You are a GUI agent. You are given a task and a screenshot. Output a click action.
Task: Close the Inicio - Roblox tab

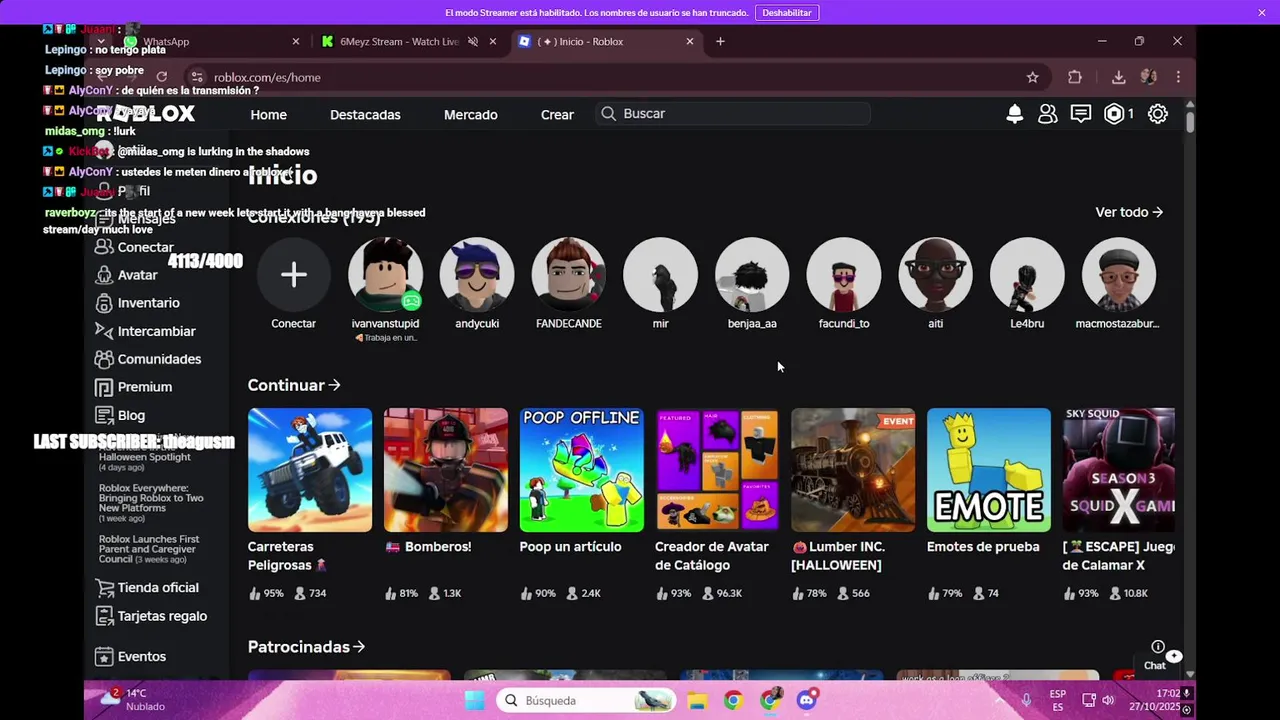(x=689, y=42)
